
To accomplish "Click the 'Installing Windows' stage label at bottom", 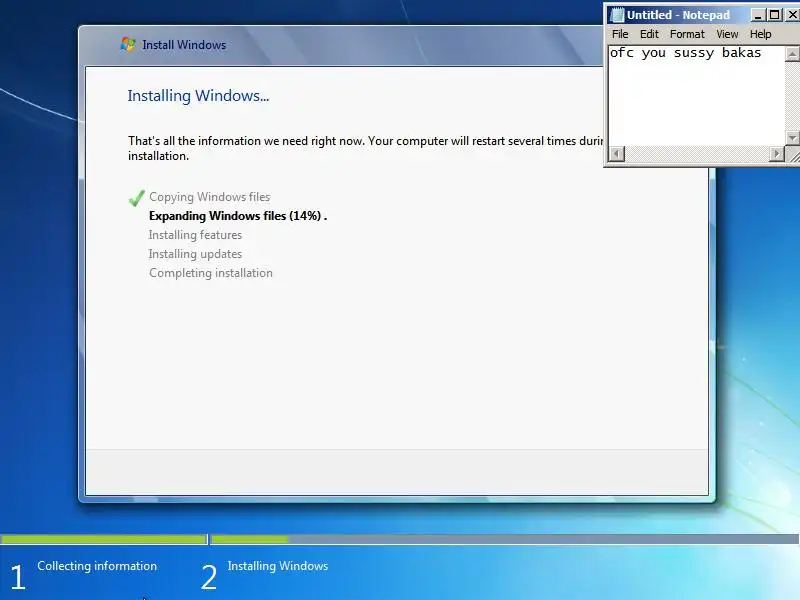I will 278,566.
